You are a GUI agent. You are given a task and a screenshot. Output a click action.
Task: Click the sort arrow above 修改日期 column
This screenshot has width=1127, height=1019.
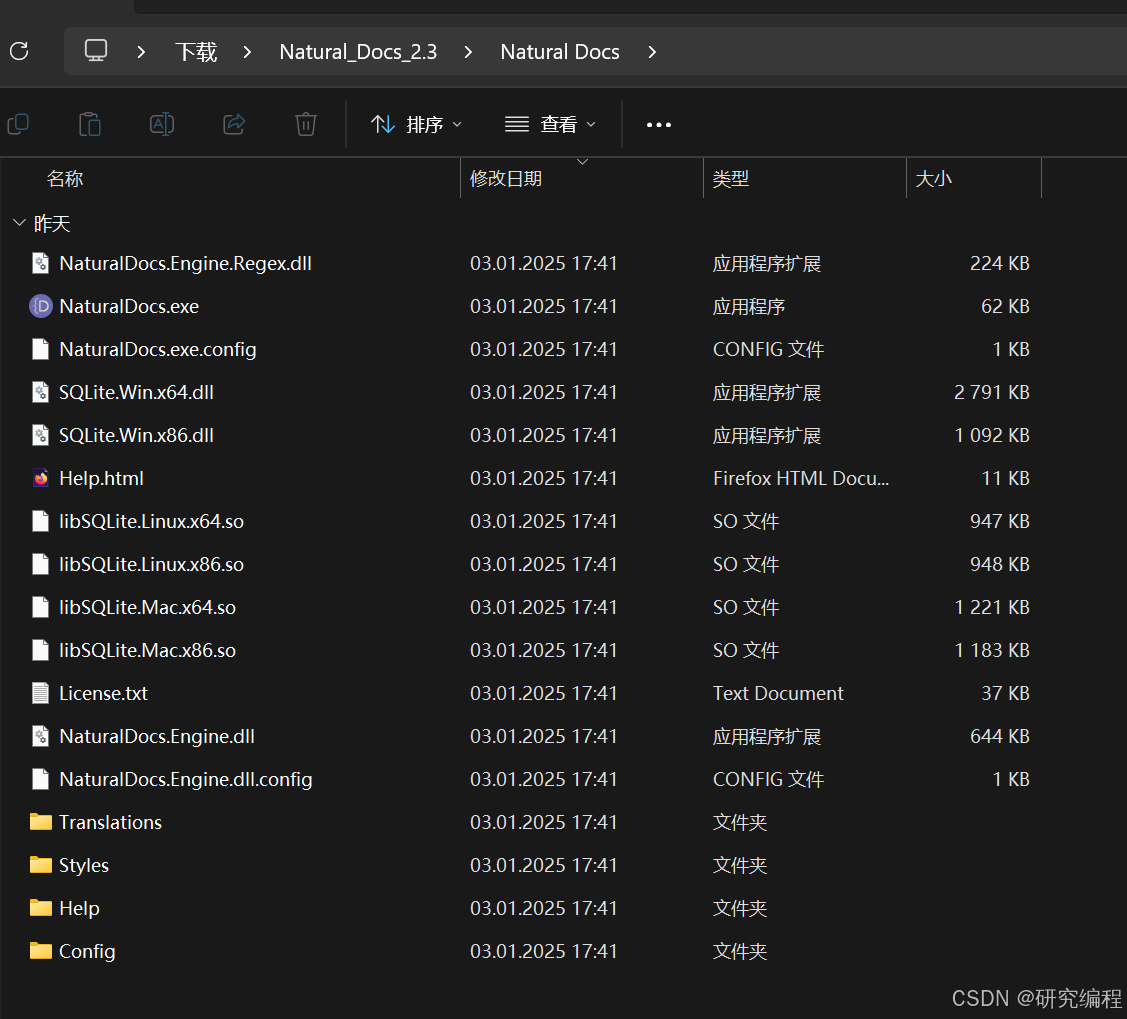coord(582,162)
